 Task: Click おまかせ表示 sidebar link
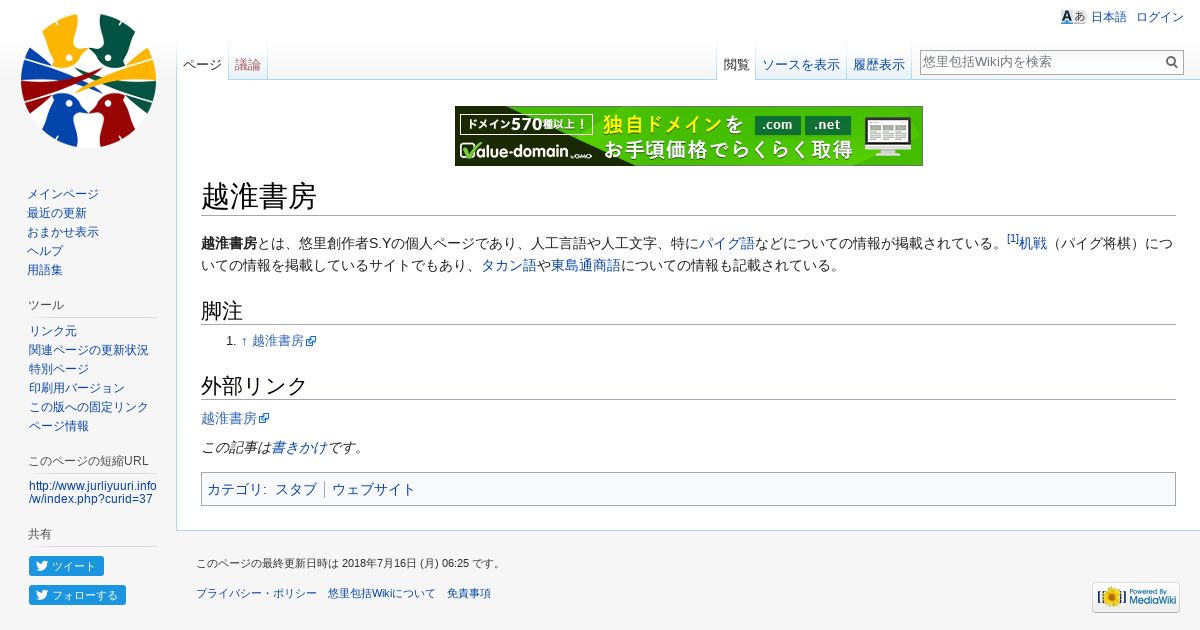63,232
